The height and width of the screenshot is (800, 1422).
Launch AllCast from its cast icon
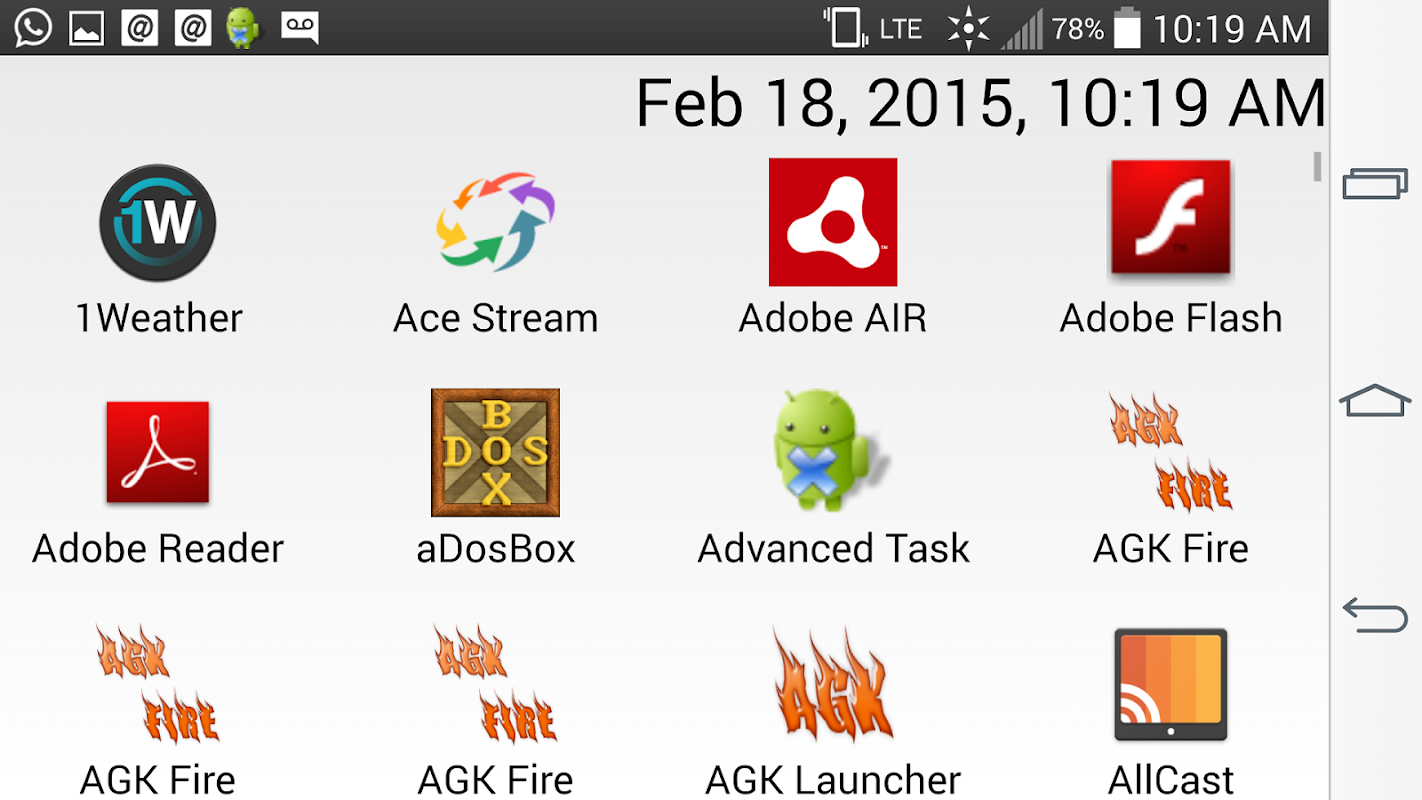[1170, 685]
